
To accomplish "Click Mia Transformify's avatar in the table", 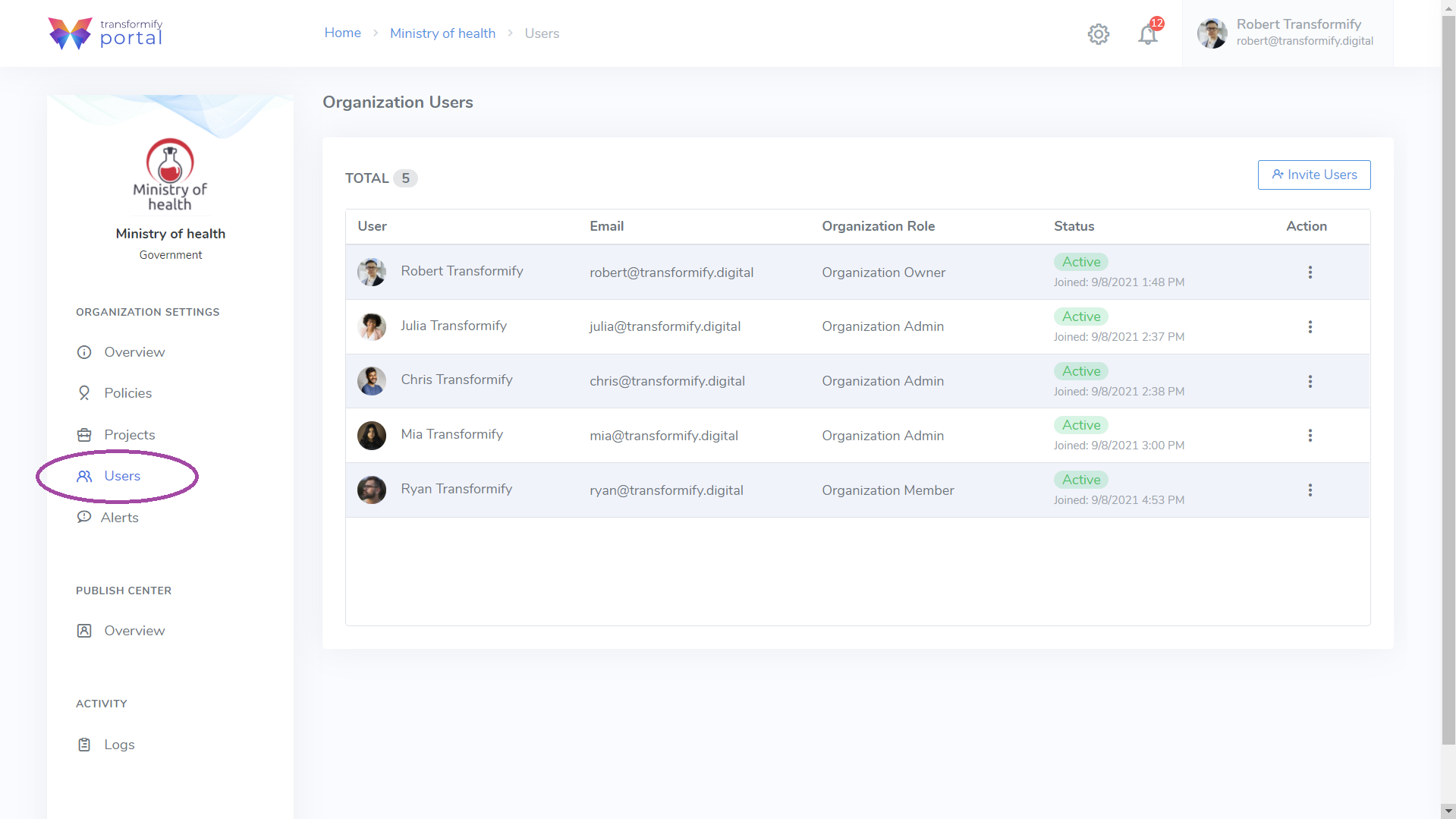I will pos(372,435).
